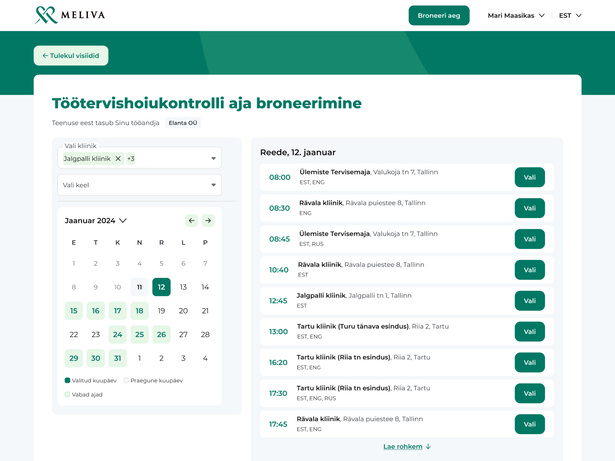Open Broneeri aeg booking

pyautogui.click(x=439, y=16)
